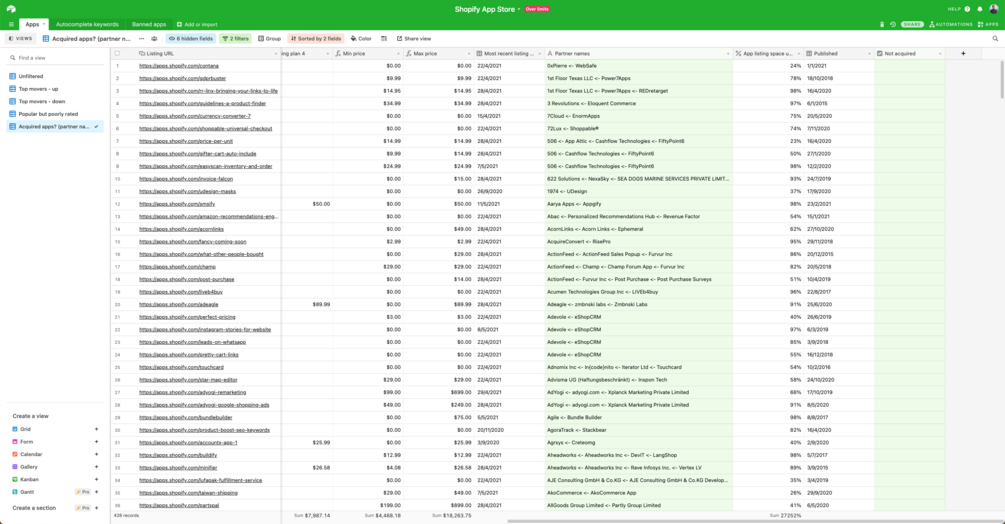The image size is (1005, 524).
Task: Toggle the select-all records checkbox
Action: click(x=117, y=53)
